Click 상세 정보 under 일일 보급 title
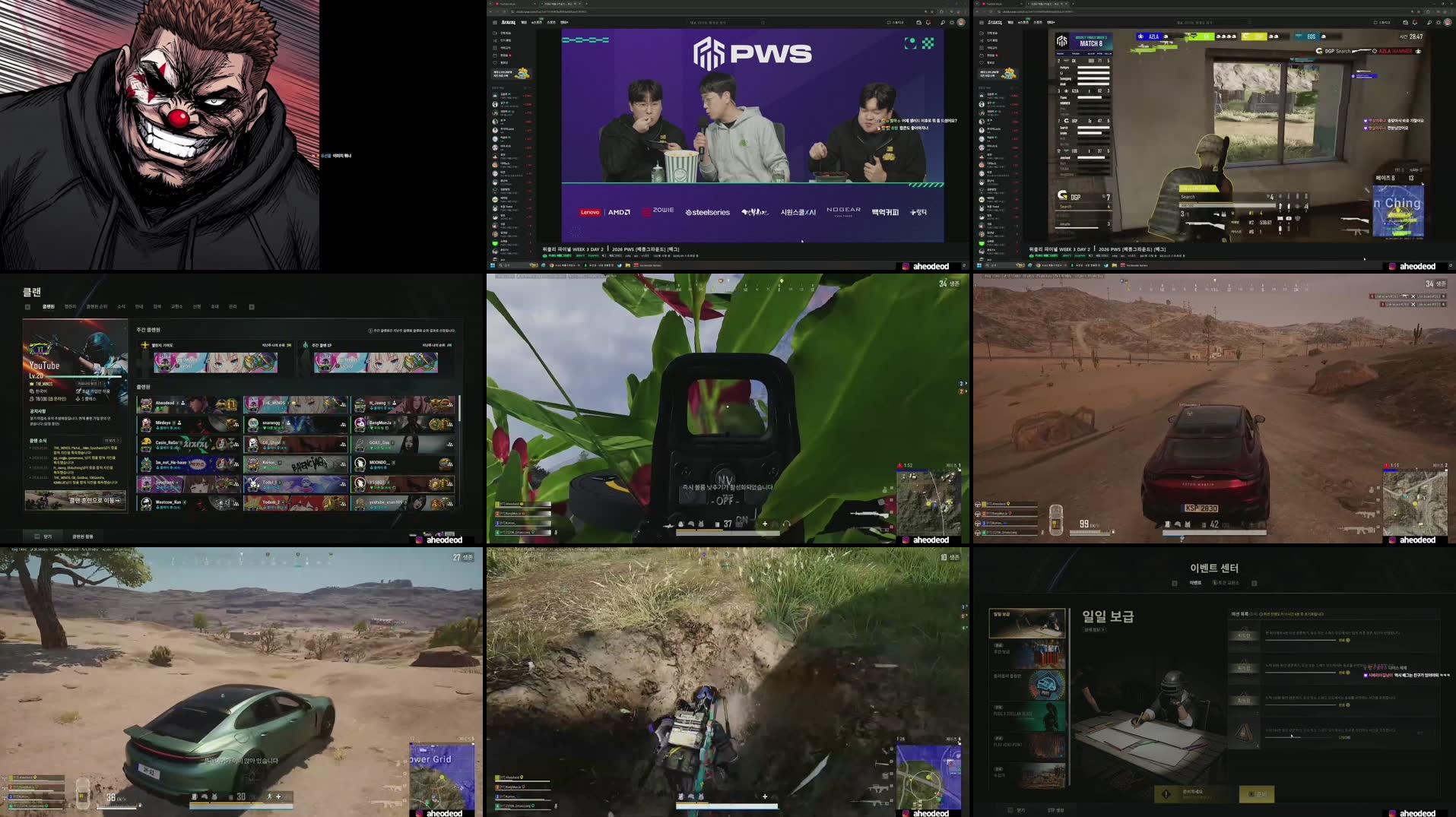 1093,630
